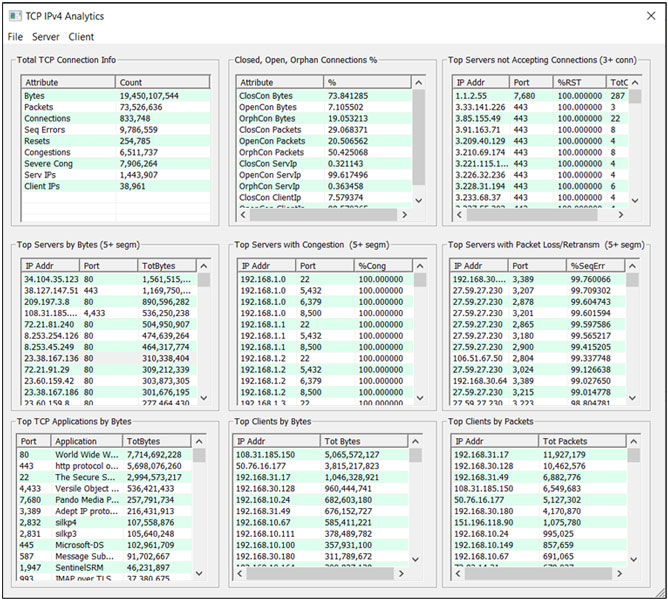Click the TCP IPv4 Analytics window icon

coord(15,16)
